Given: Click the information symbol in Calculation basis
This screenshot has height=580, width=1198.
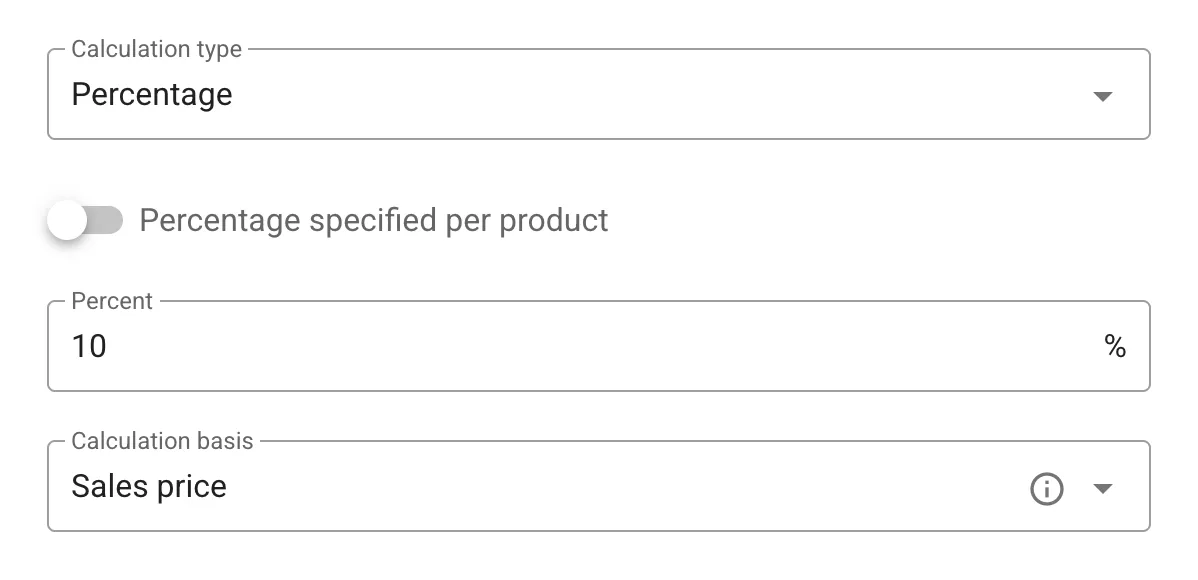Looking at the screenshot, I should (x=1046, y=489).
